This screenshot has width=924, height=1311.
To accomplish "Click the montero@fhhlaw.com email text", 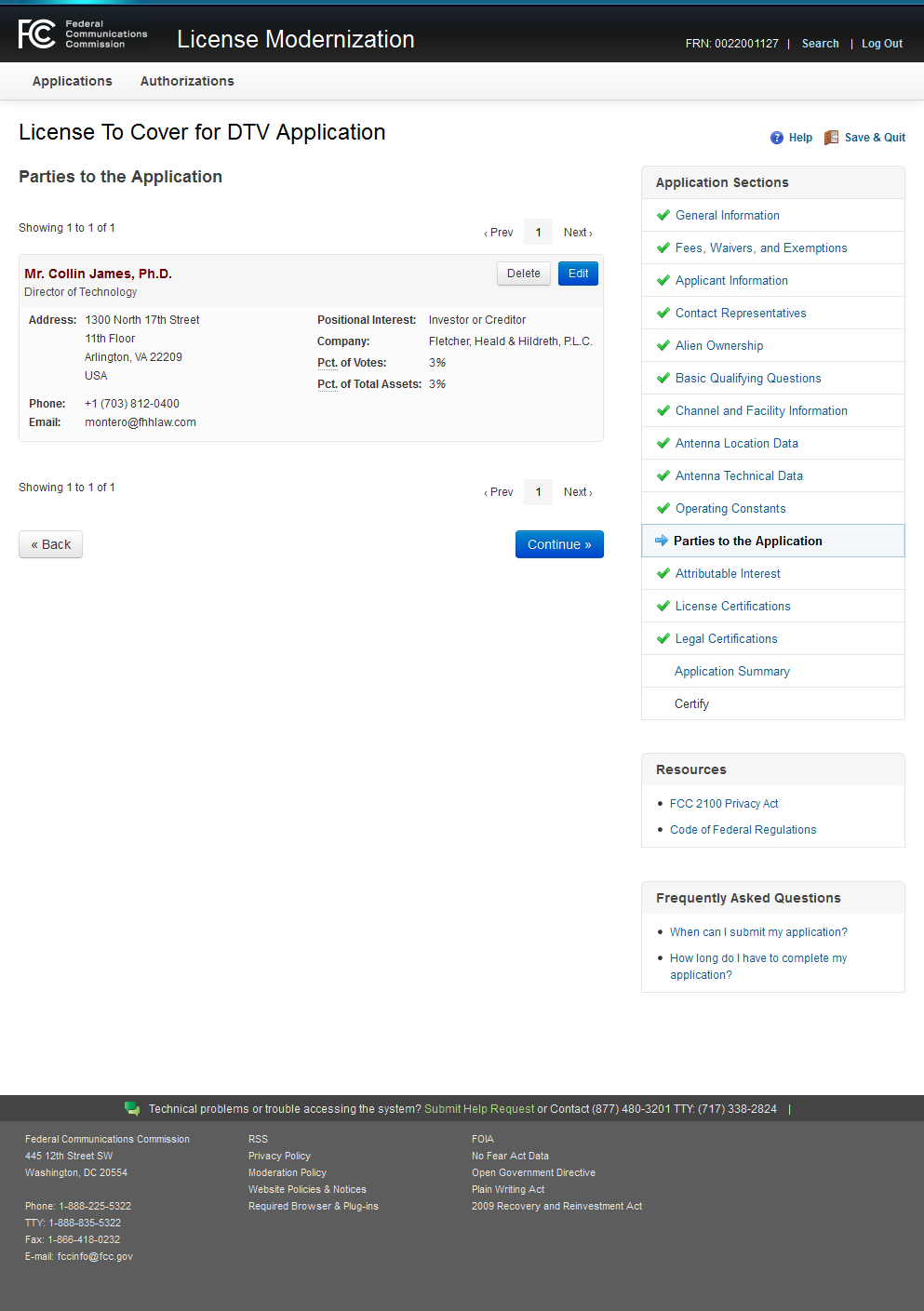I will pyautogui.click(x=141, y=422).
